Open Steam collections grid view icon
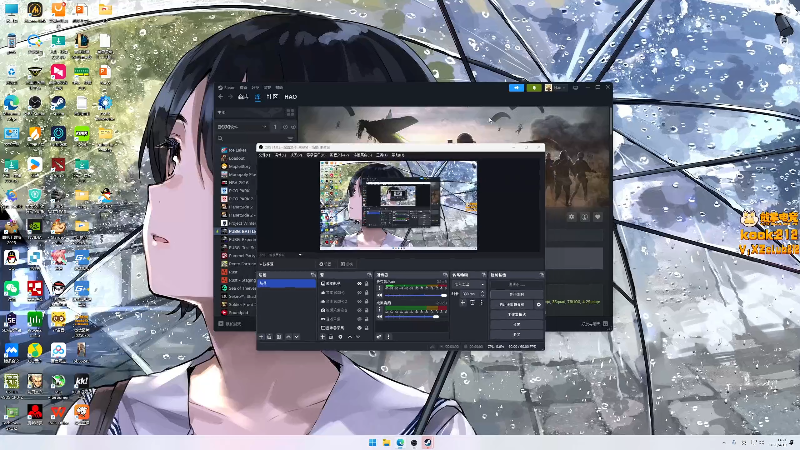Image resolution: width=800 pixels, height=450 pixels. click(290, 112)
